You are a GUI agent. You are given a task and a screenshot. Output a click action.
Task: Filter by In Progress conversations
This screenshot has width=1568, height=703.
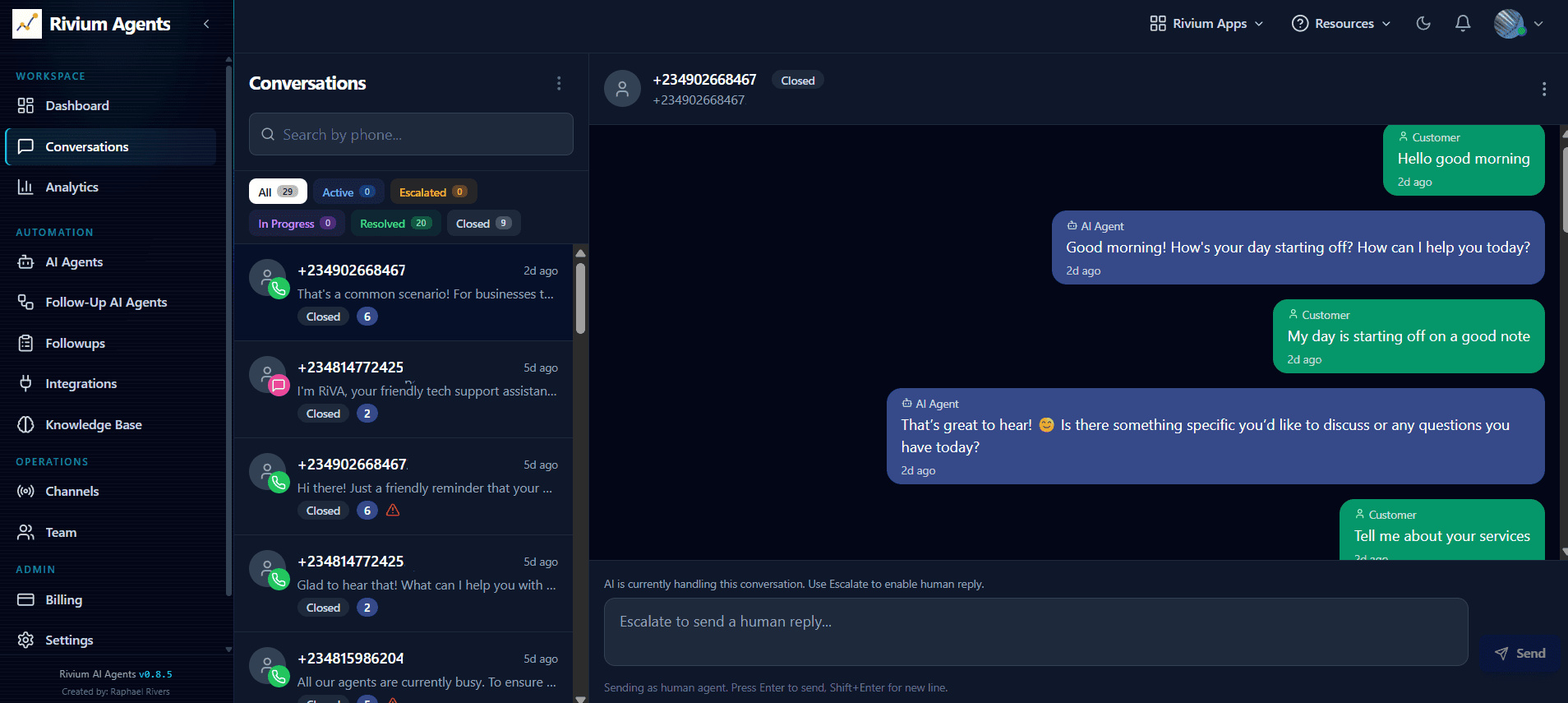pos(296,223)
